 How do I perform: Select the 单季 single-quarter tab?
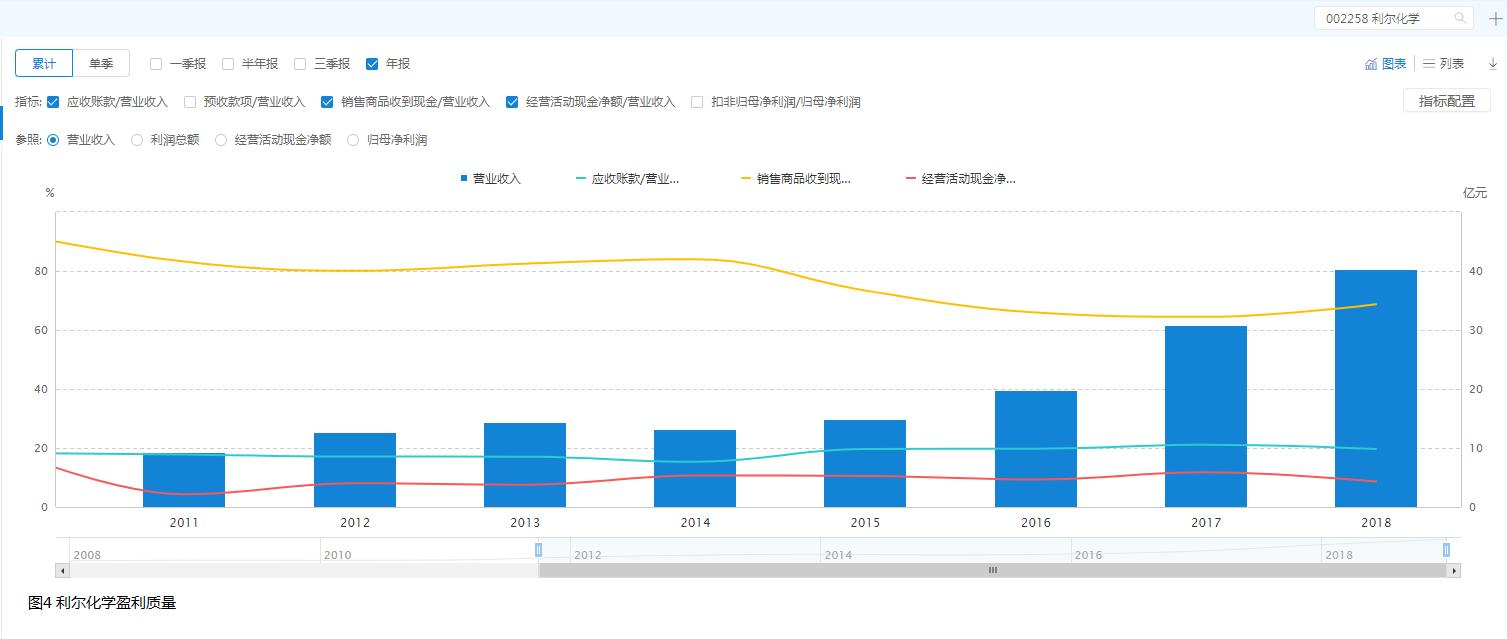coord(101,63)
